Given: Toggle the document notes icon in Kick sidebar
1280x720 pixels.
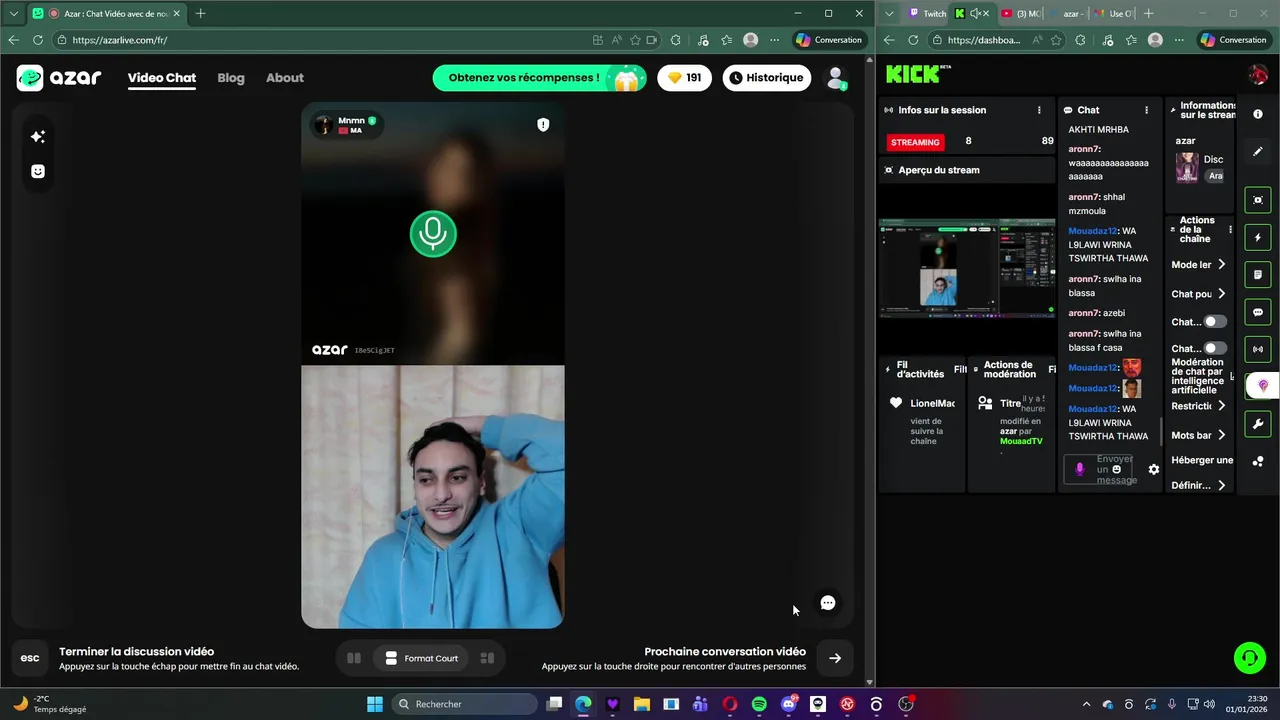Looking at the screenshot, I should (x=1258, y=275).
